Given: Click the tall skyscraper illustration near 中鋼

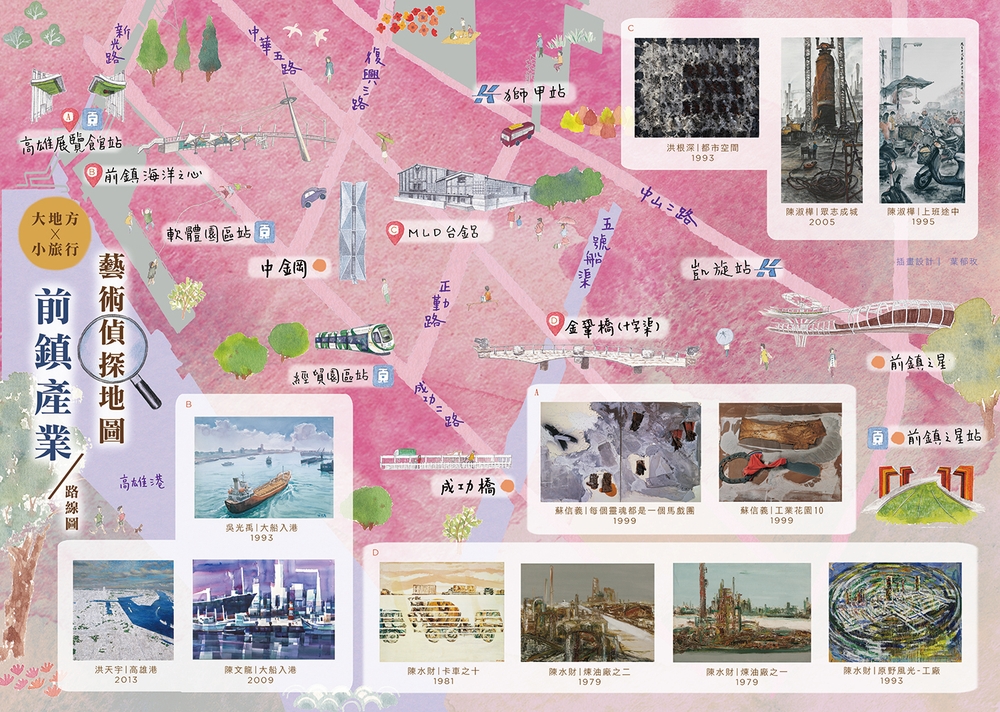Looking at the screenshot, I should pos(353,231).
